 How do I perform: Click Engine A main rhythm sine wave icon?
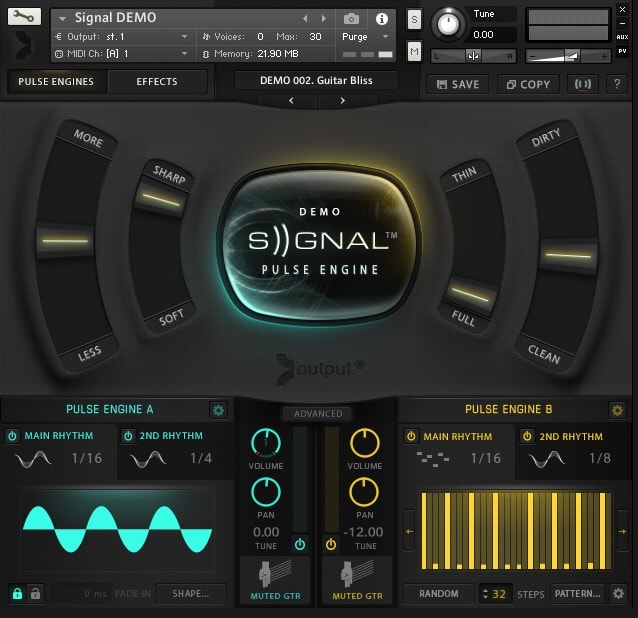click(x=33, y=459)
